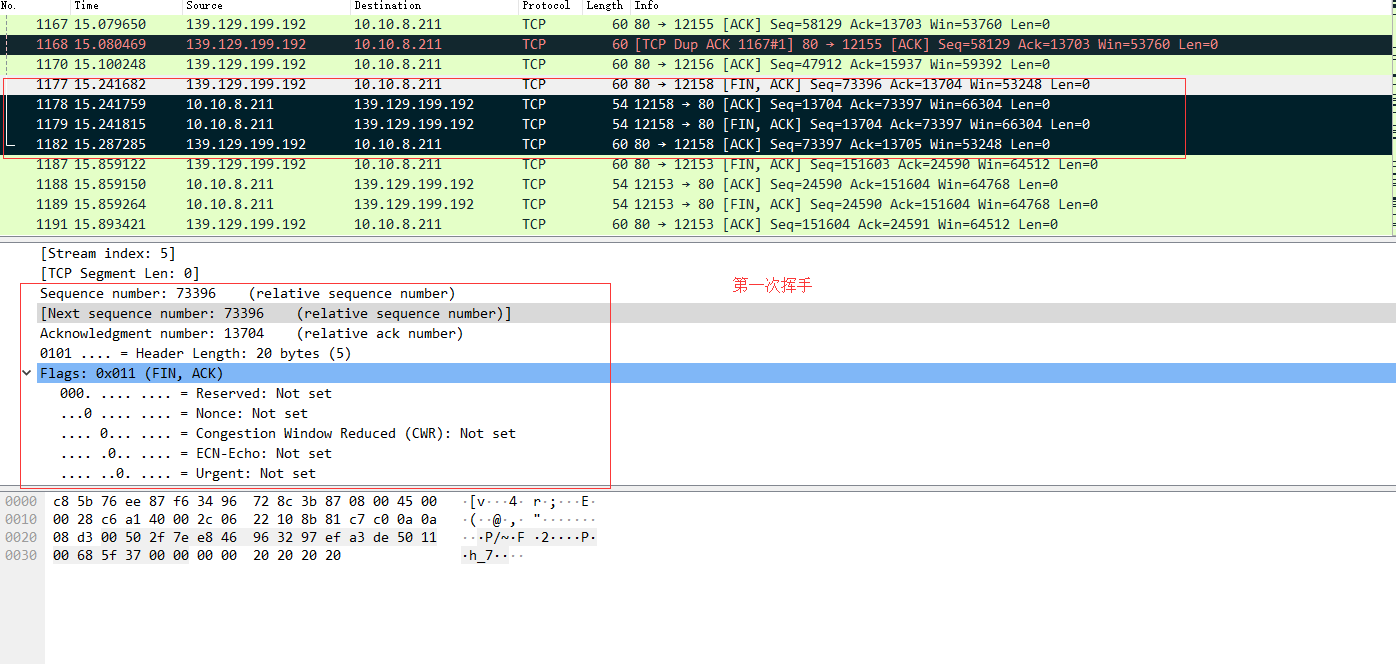Select the [TCP Segment Len: 0] line
This screenshot has height=664, width=1396.
(x=119, y=273)
